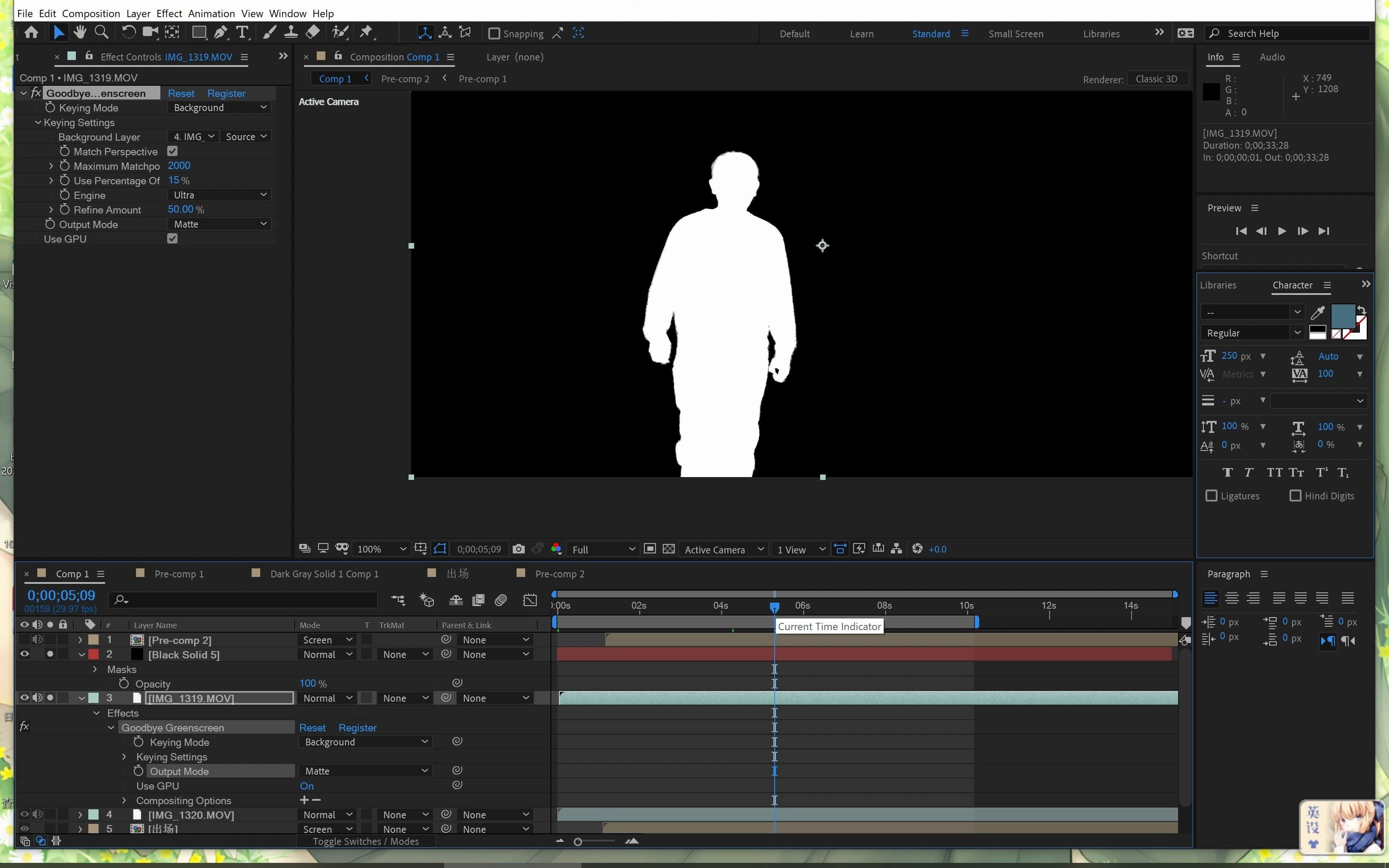Click Register in Effect Controls panel
Image resolution: width=1389 pixels, height=868 pixels.
coord(226,93)
